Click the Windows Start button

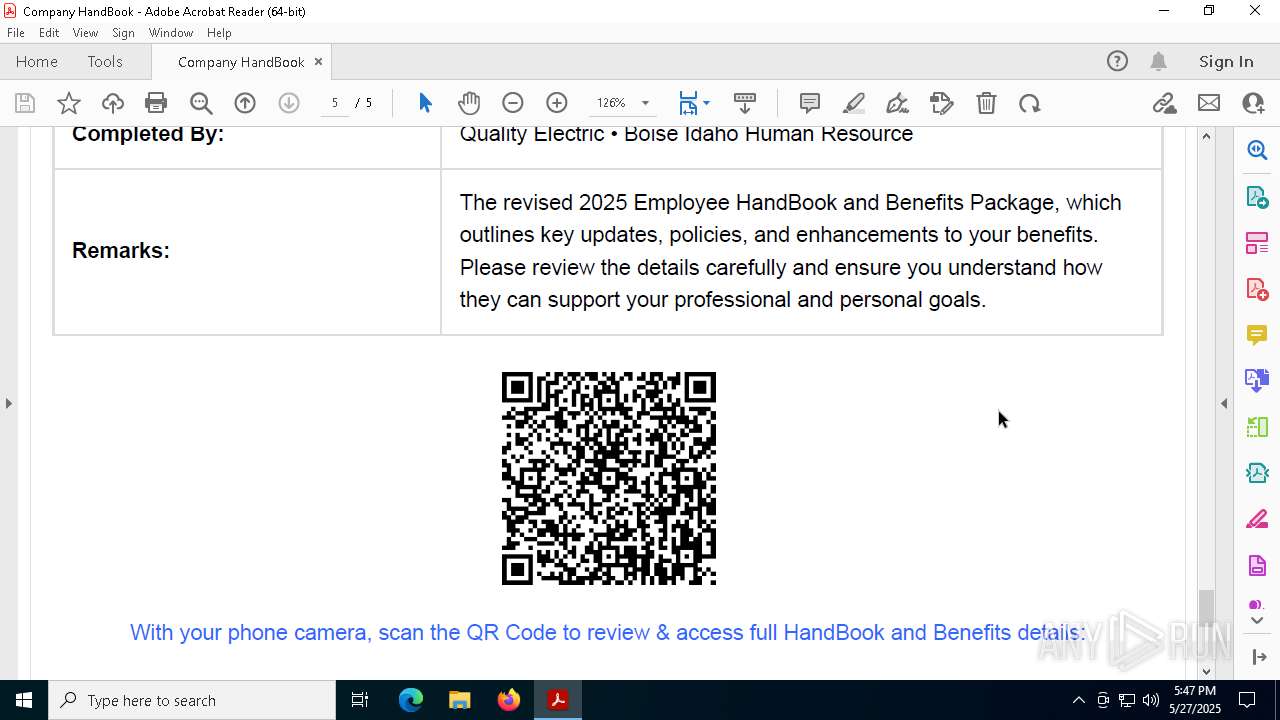point(24,700)
